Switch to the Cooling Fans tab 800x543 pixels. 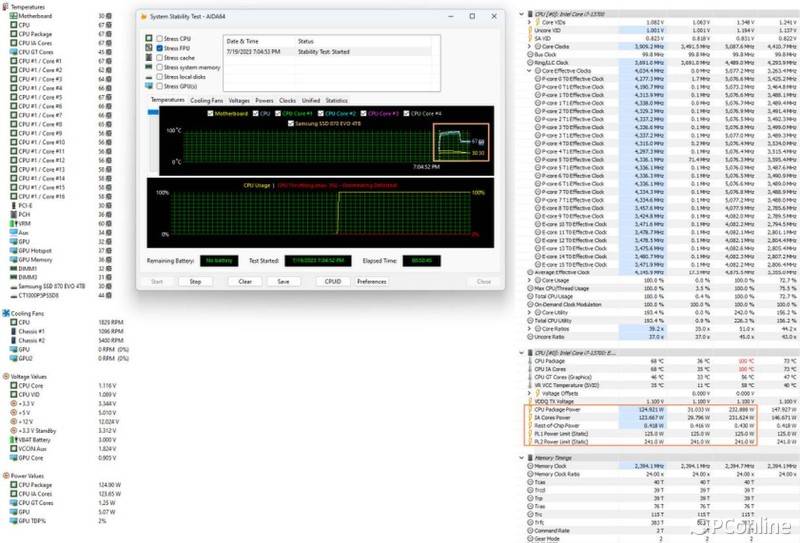point(207,101)
